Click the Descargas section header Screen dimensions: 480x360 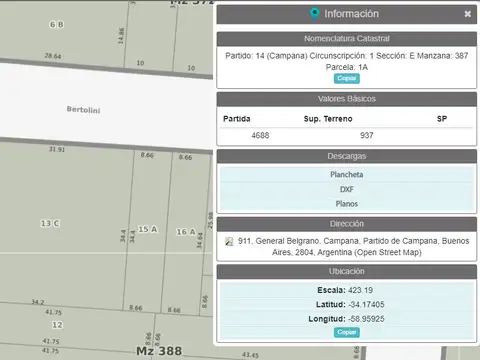(x=347, y=156)
